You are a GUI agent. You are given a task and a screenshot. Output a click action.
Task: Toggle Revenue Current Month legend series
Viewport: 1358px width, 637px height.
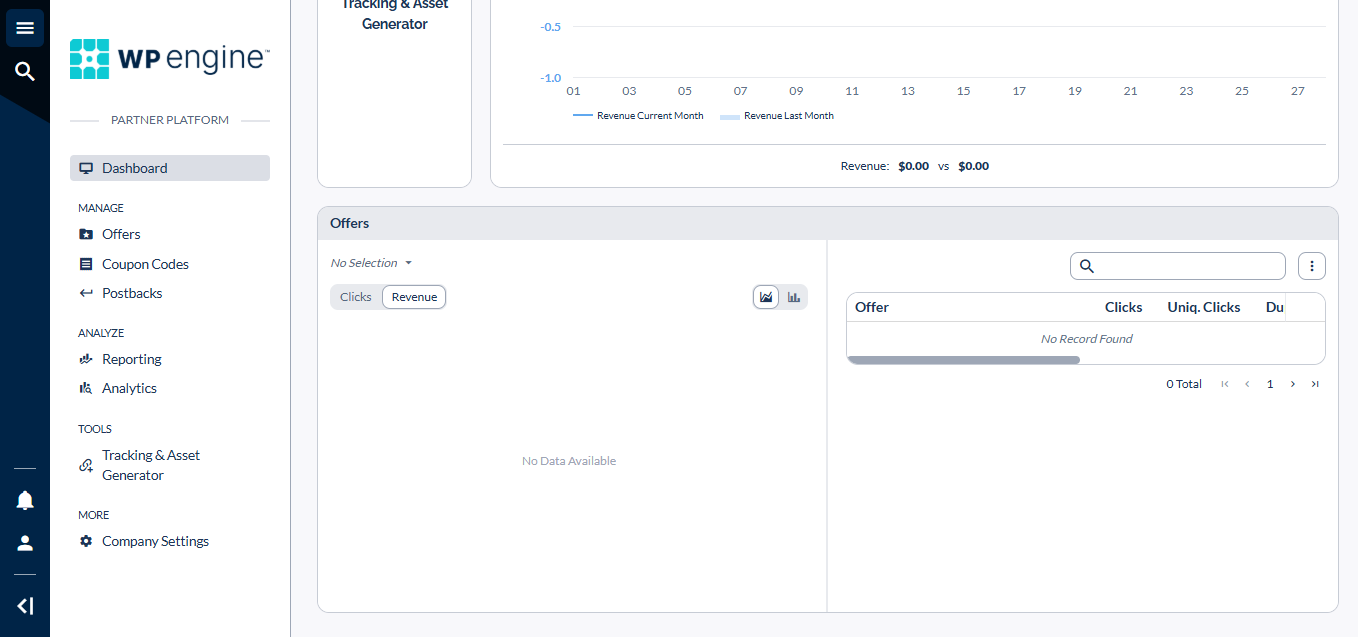click(638, 116)
